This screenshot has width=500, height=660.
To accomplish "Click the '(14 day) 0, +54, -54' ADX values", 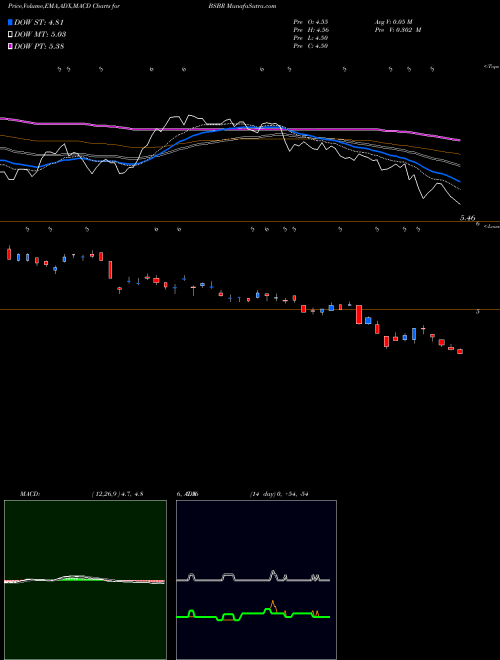I will 279,494.
